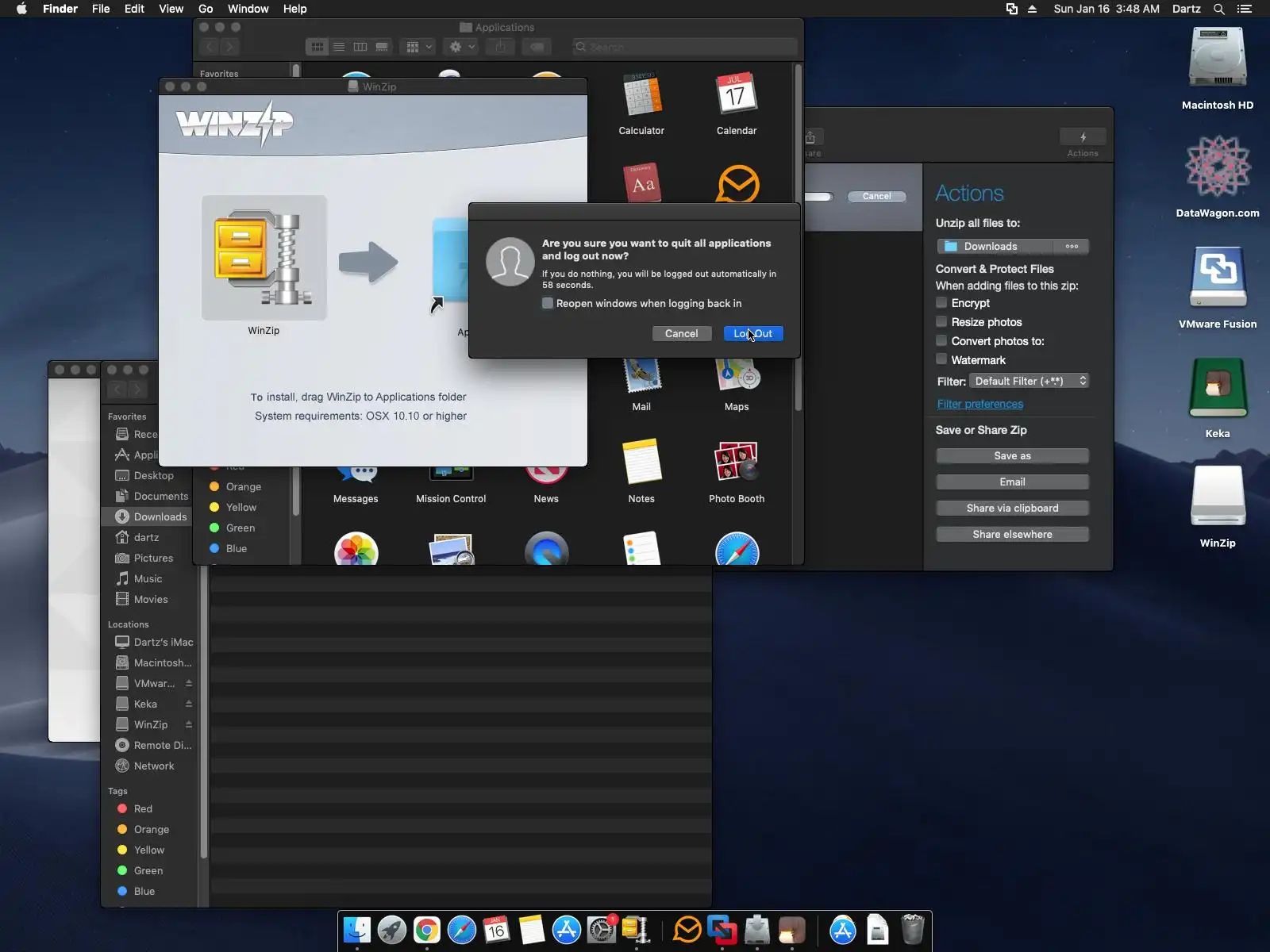Open the Filter dropdown Default Filter
Image resolution: width=1270 pixels, height=952 pixels.
1029,381
